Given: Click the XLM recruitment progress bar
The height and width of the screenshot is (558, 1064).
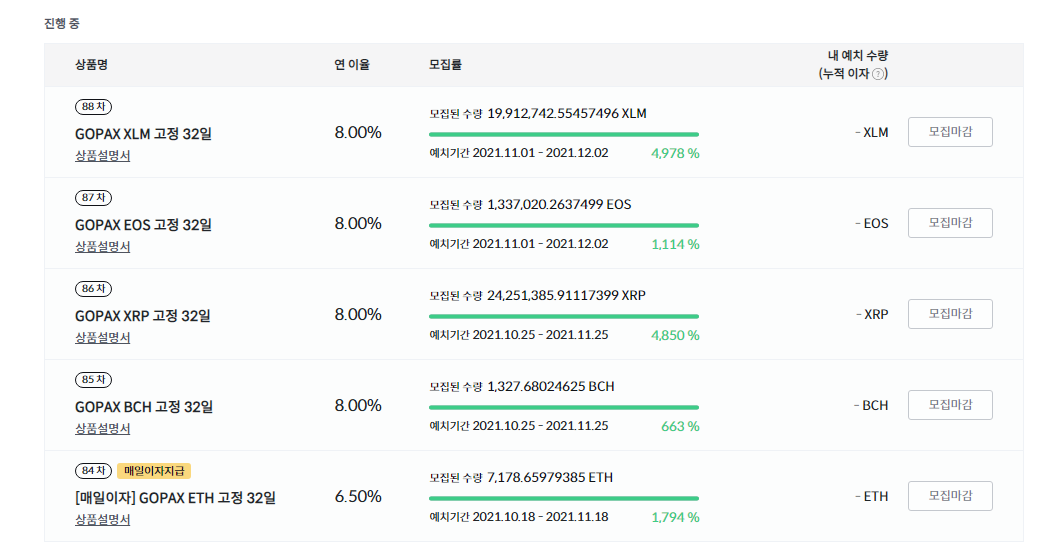Looking at the screenshot, I should (x=564, y=134).
